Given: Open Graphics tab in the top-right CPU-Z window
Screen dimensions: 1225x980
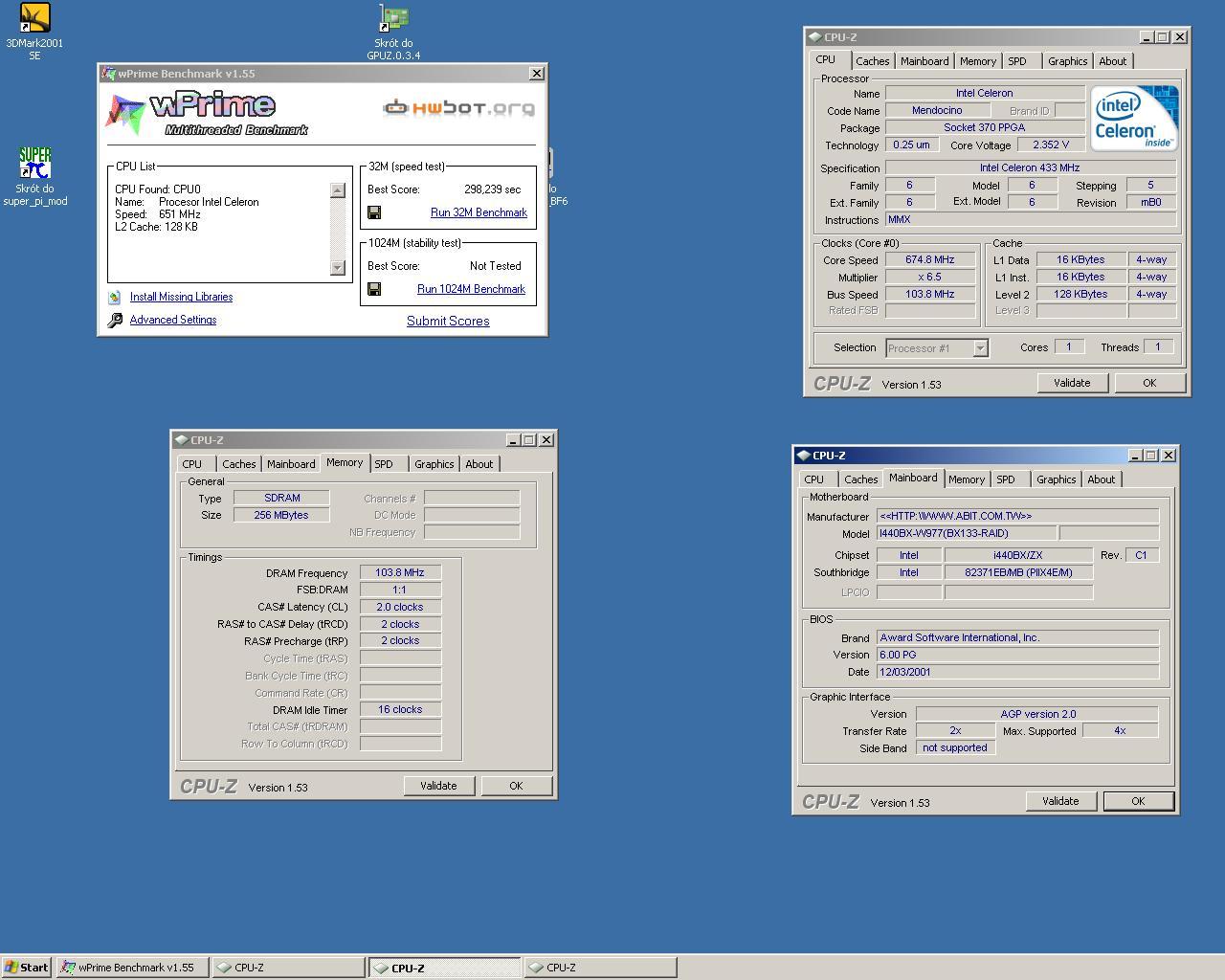Looking at the screenshot, I should click(1067, 61).
